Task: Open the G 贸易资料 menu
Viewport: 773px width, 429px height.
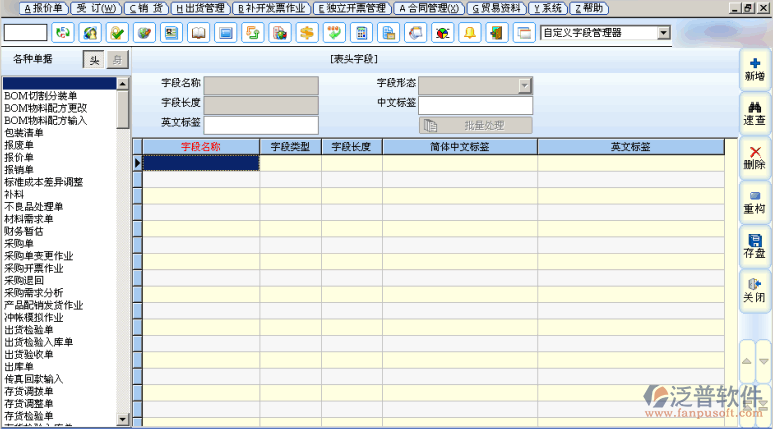Action: tap(496, 7)
